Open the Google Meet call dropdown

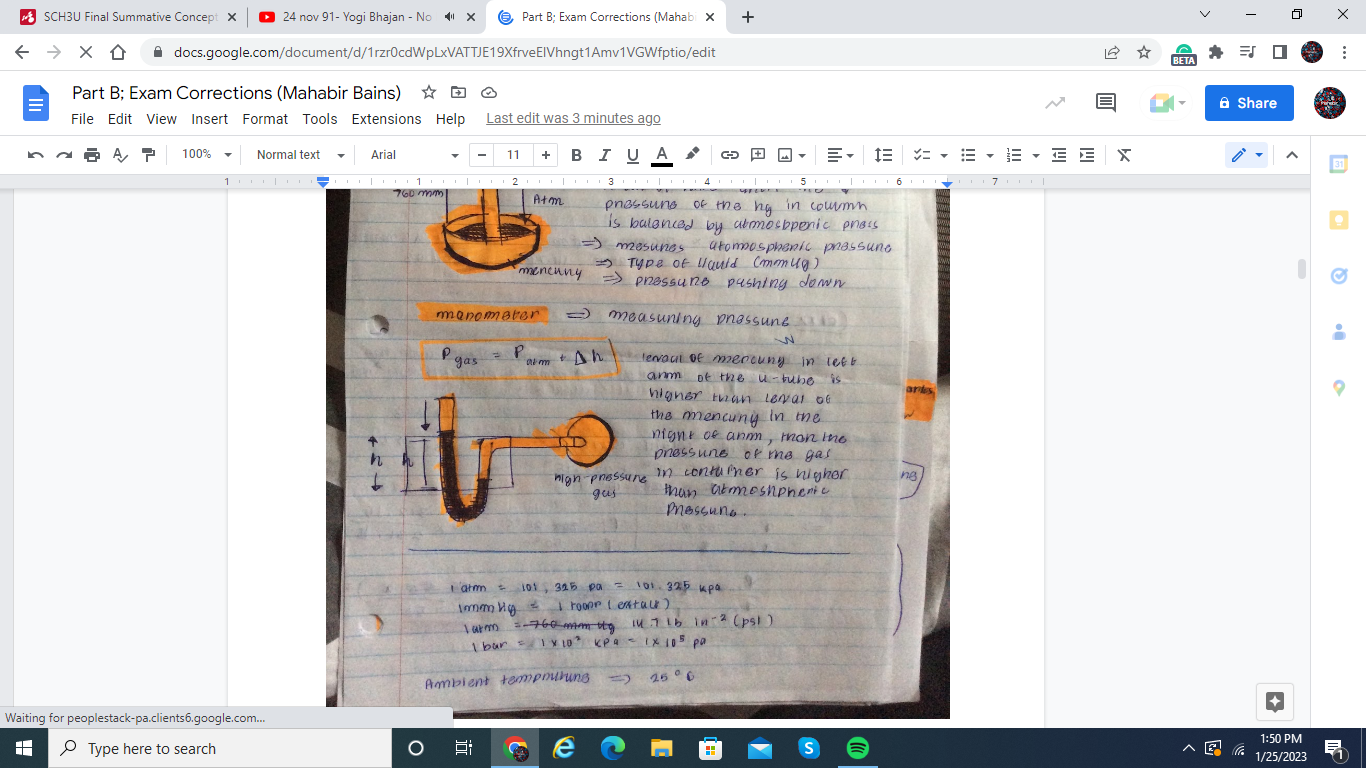[1167, 103]
